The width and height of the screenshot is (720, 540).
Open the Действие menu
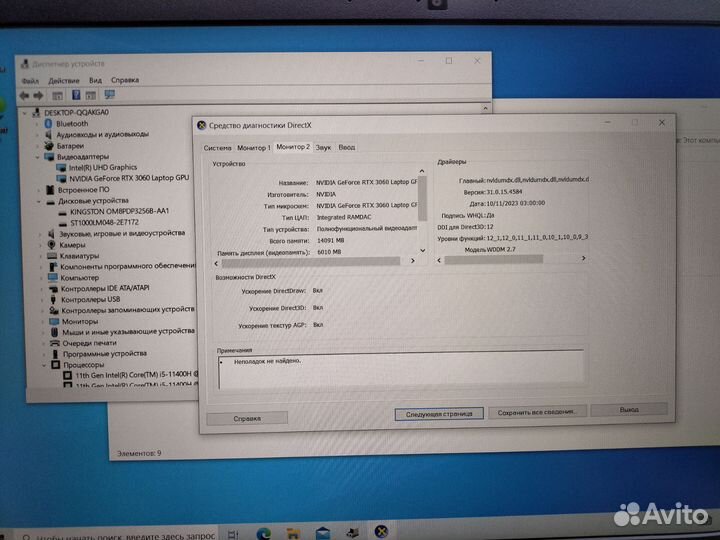(x=64, y=80)
